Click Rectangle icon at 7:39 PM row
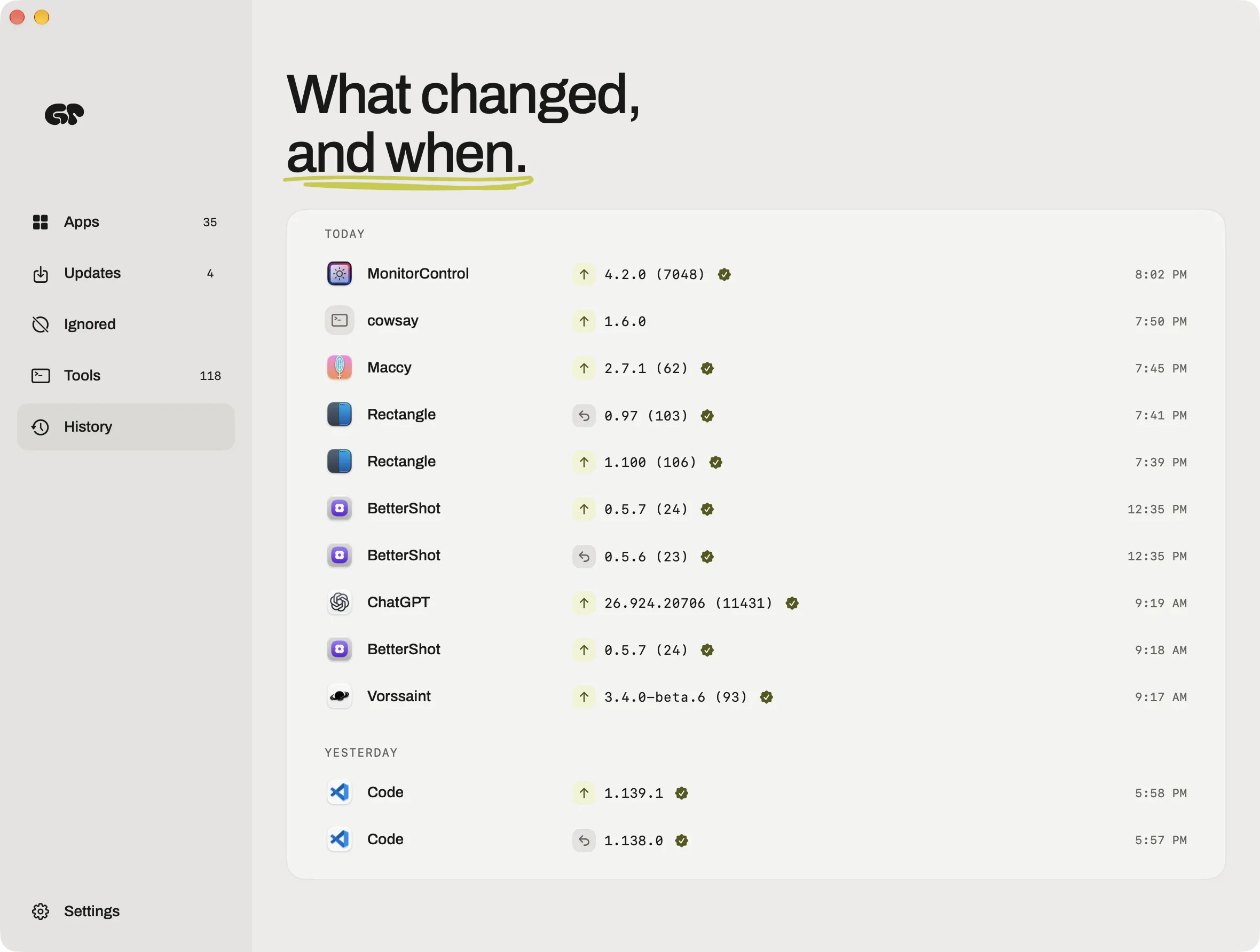This screenshot has height=952, width=1260. 340,462
